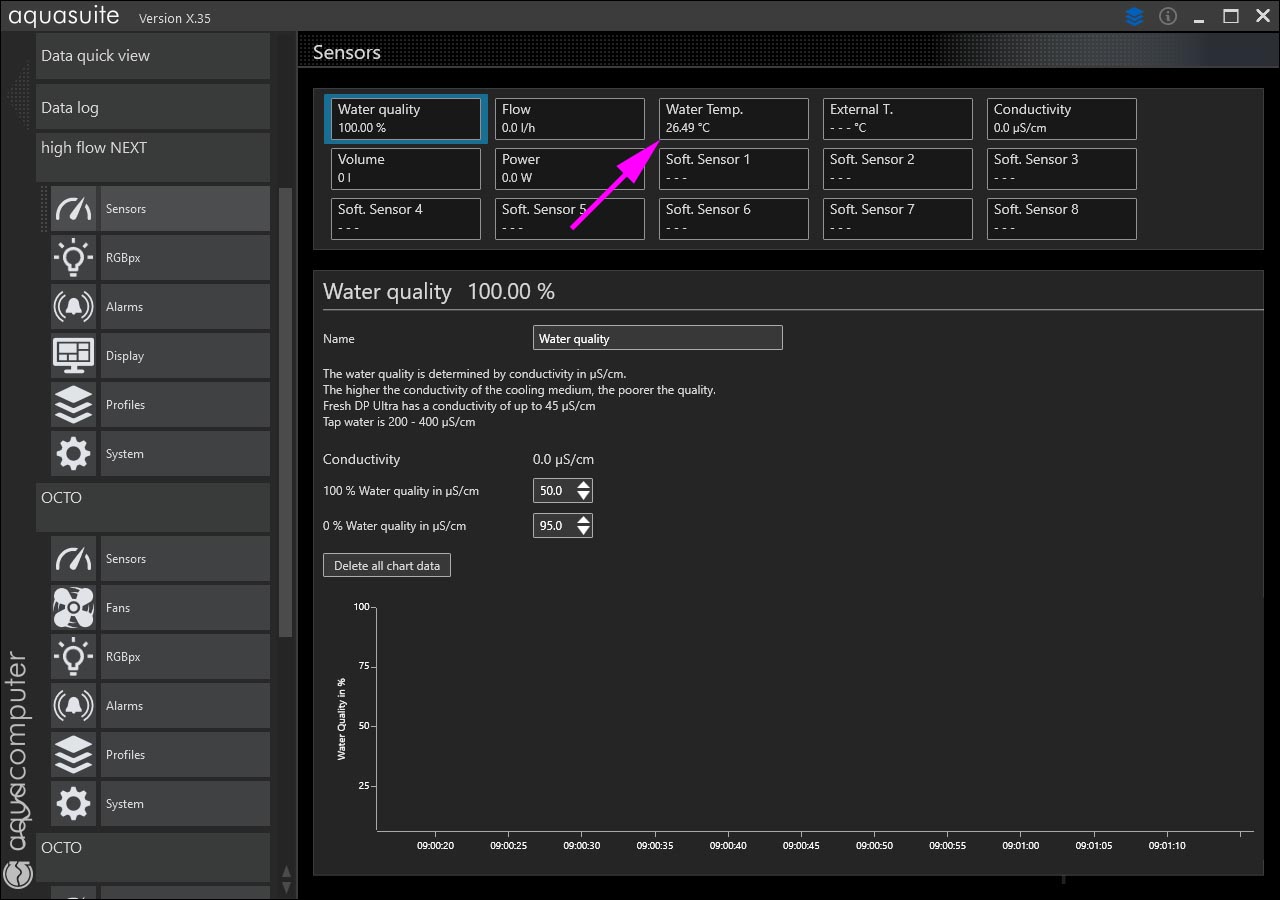Viewport: 1280px width, 900px height.
Task: Select the Display monitor icon
Action: (x=74, y=356)
